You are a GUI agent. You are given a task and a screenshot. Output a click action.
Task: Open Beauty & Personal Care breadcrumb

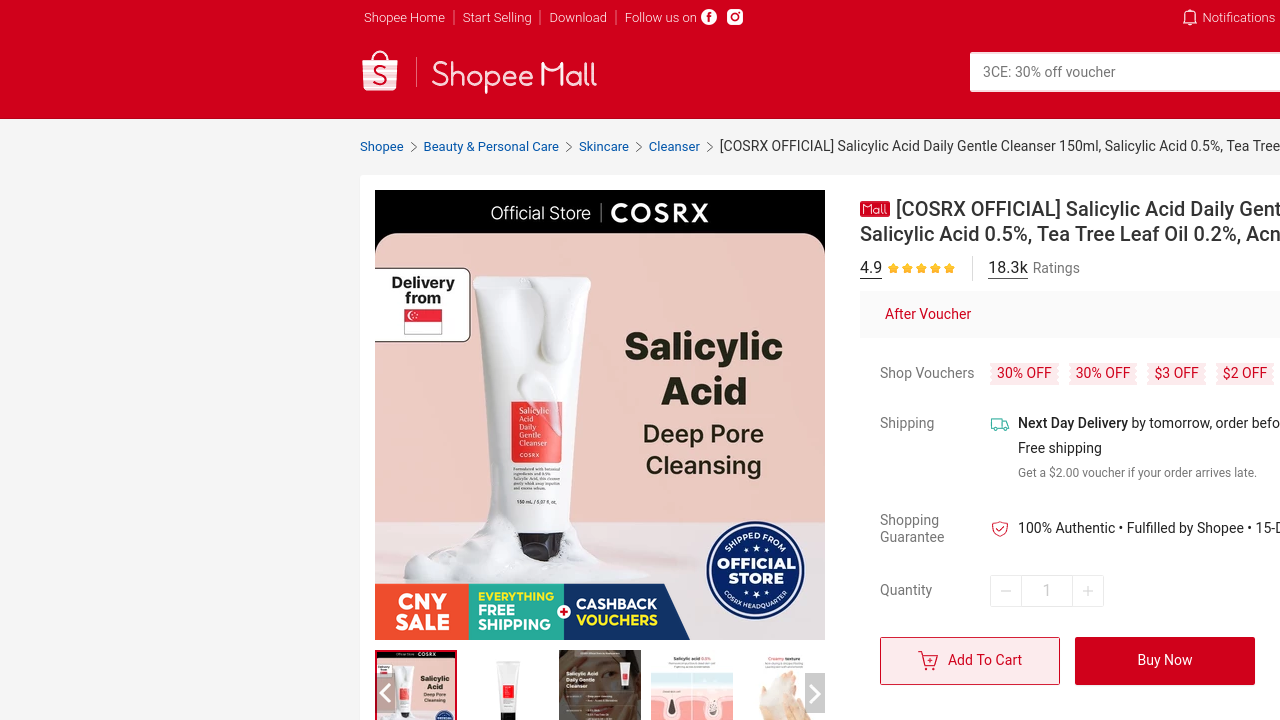(491, 147)
